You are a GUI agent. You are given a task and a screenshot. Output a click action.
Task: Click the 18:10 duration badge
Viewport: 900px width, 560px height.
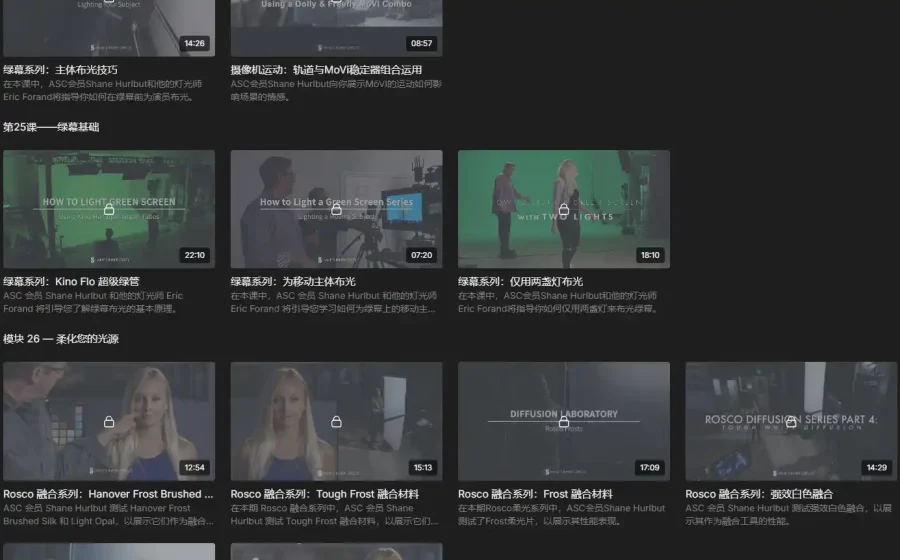[650, 255]
